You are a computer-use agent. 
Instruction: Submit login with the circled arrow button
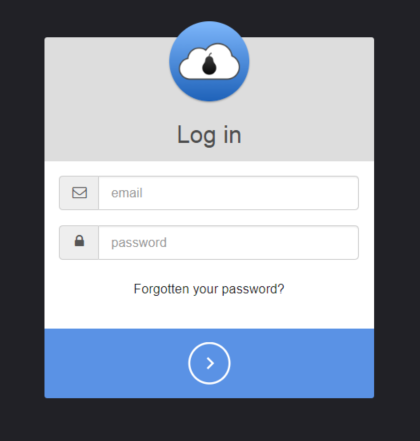(209, 363)
